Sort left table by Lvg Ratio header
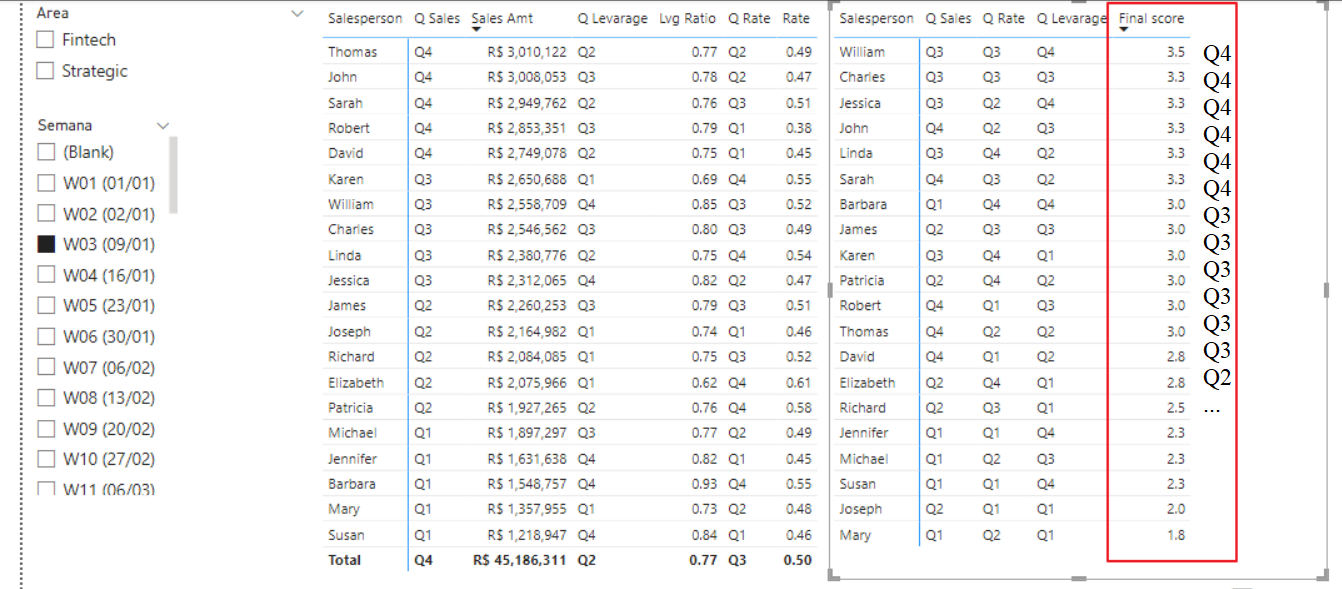Screen dimensions: 1342x589 point(687,18)
